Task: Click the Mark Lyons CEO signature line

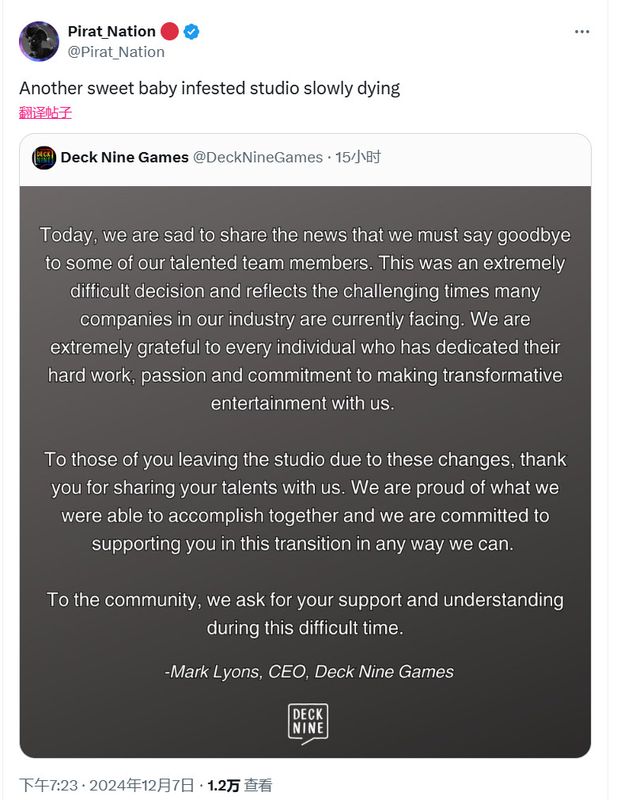Action: pos(308,672)
